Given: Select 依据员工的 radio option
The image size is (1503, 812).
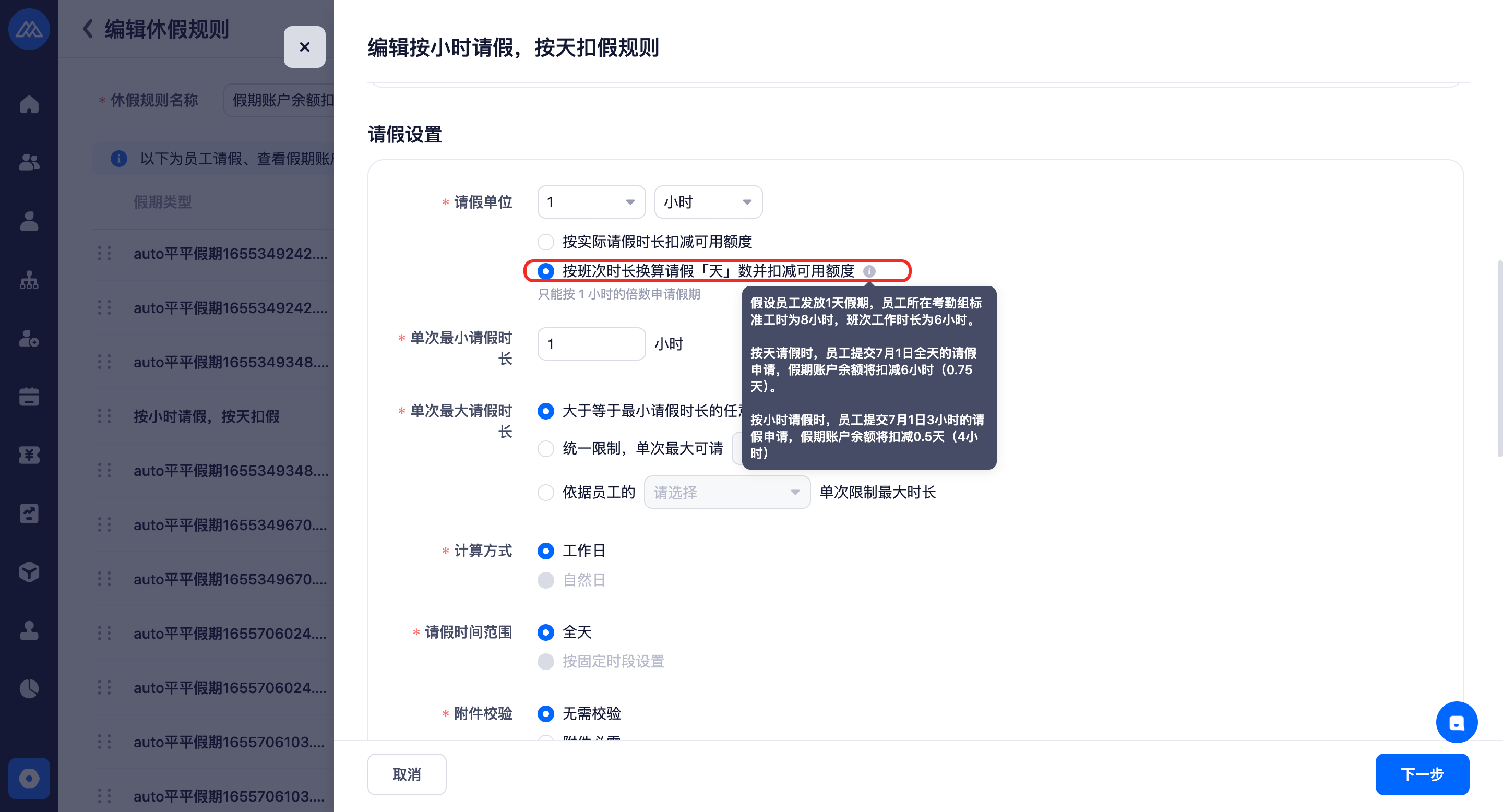Looking at the screenshot, I should coord(545,492).
